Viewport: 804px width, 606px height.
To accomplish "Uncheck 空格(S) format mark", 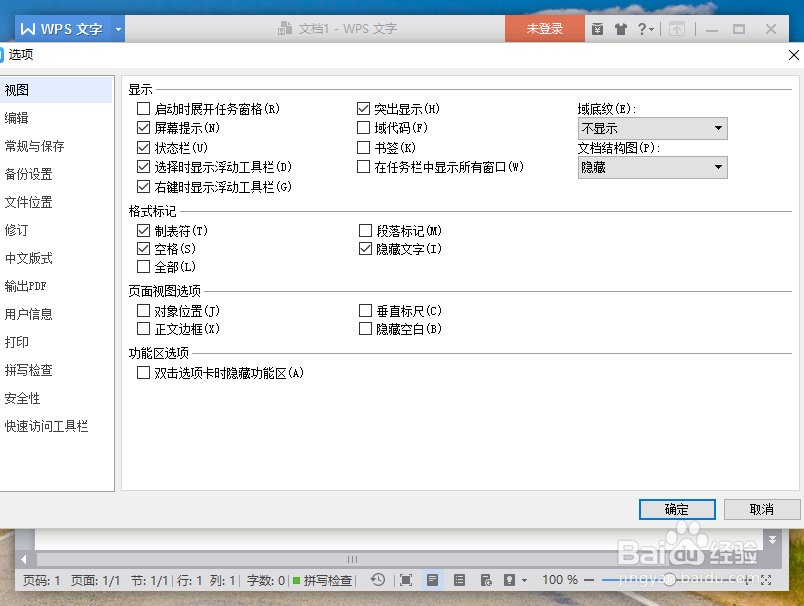I will coord(144,249).
